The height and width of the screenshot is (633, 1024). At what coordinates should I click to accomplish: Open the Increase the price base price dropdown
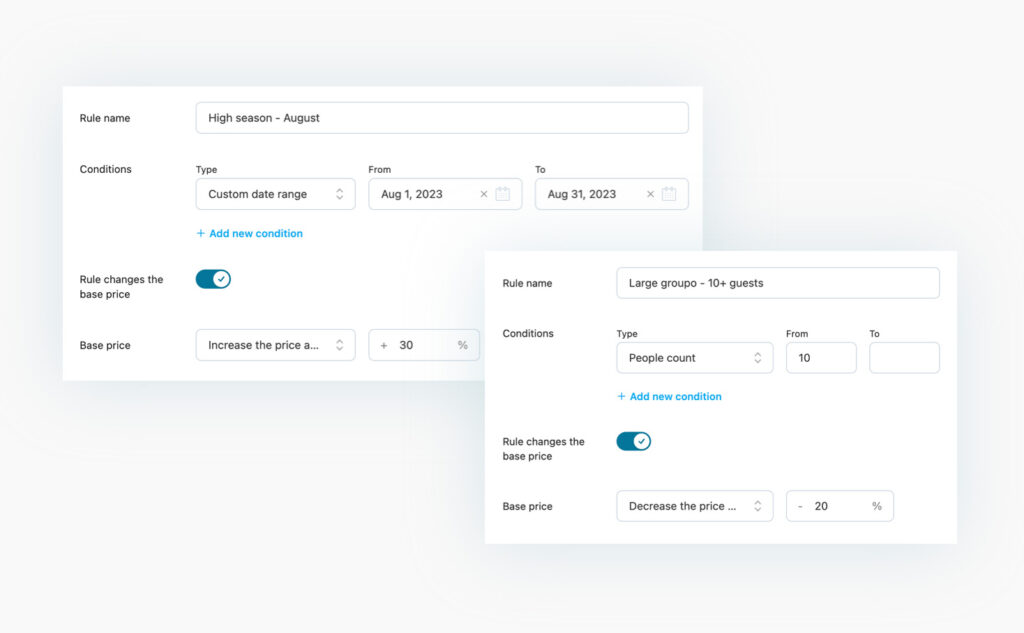275,345
